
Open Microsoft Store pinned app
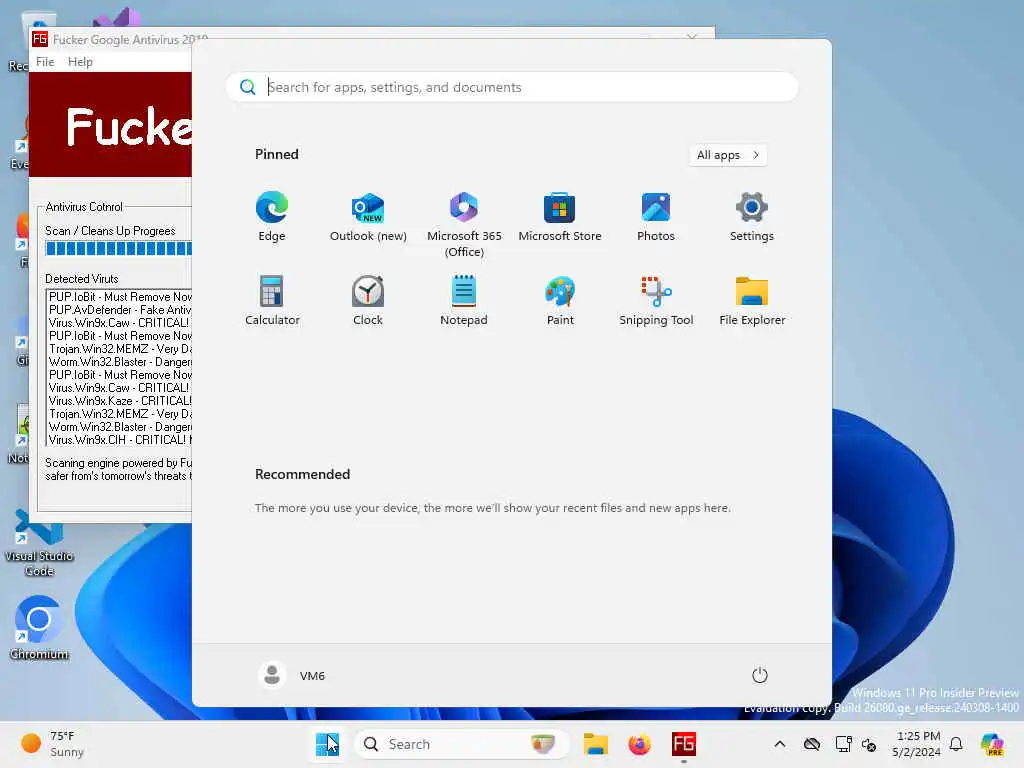point(560,217)
